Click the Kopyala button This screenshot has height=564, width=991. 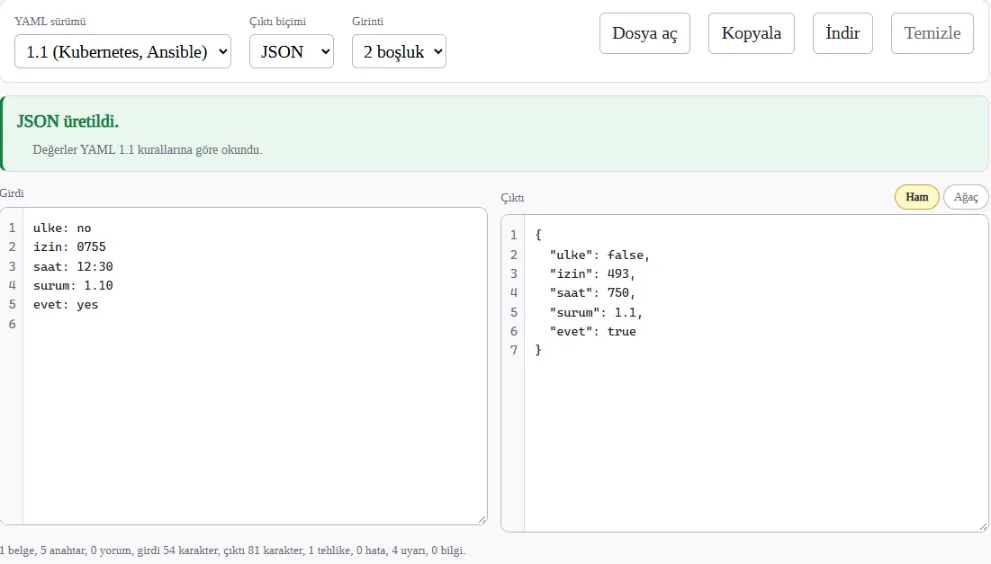point(751,33)
